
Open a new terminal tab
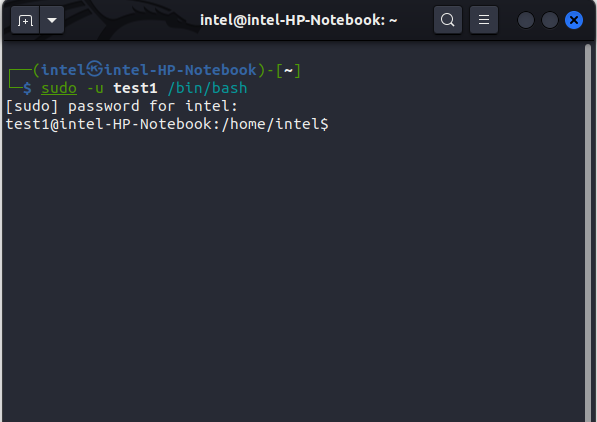(x=25, y=20)
